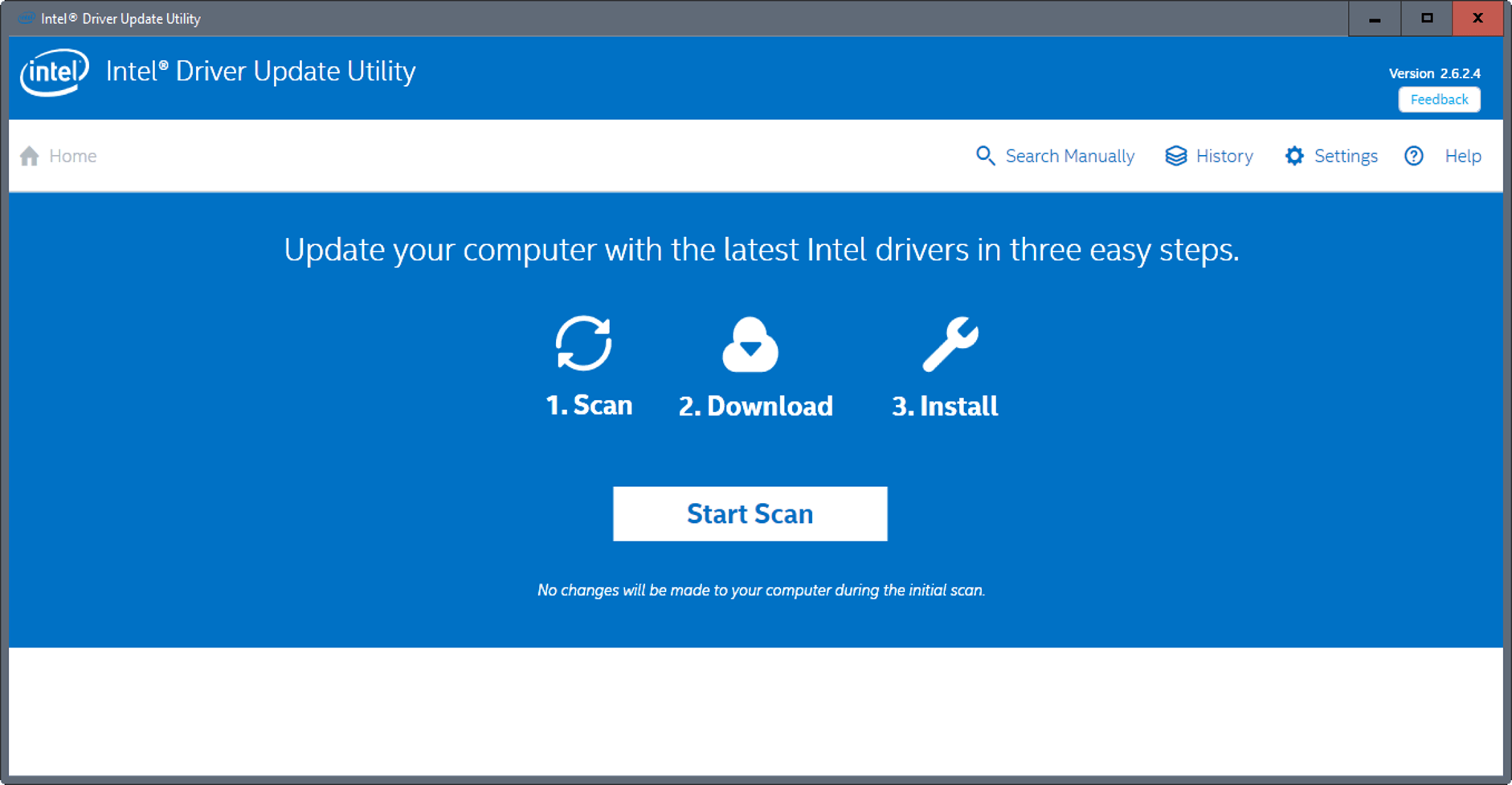Click the Settings gear icon
The height and width of the screenshot is (785, 1512).
pos(1294,156)
